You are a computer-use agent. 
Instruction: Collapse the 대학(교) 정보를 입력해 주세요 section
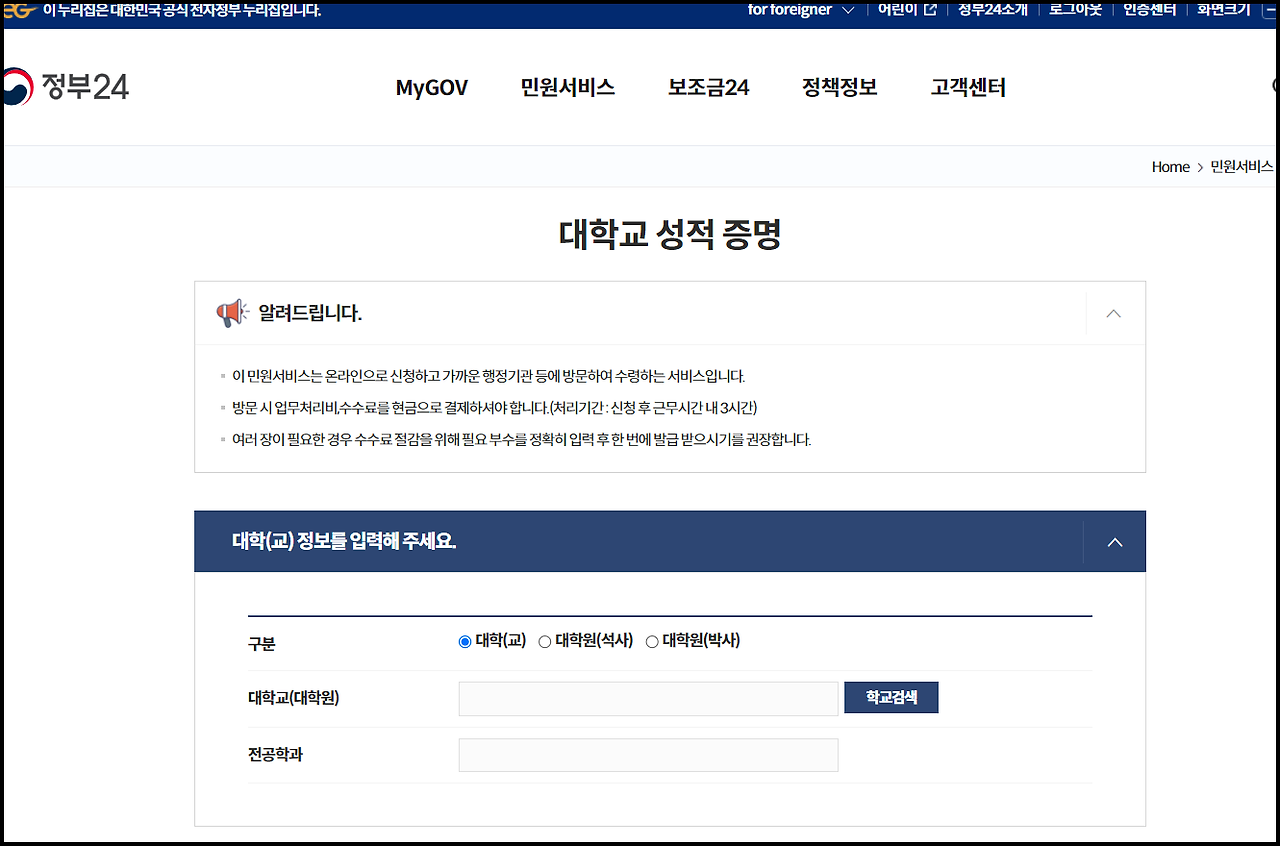pos(1115,542)
